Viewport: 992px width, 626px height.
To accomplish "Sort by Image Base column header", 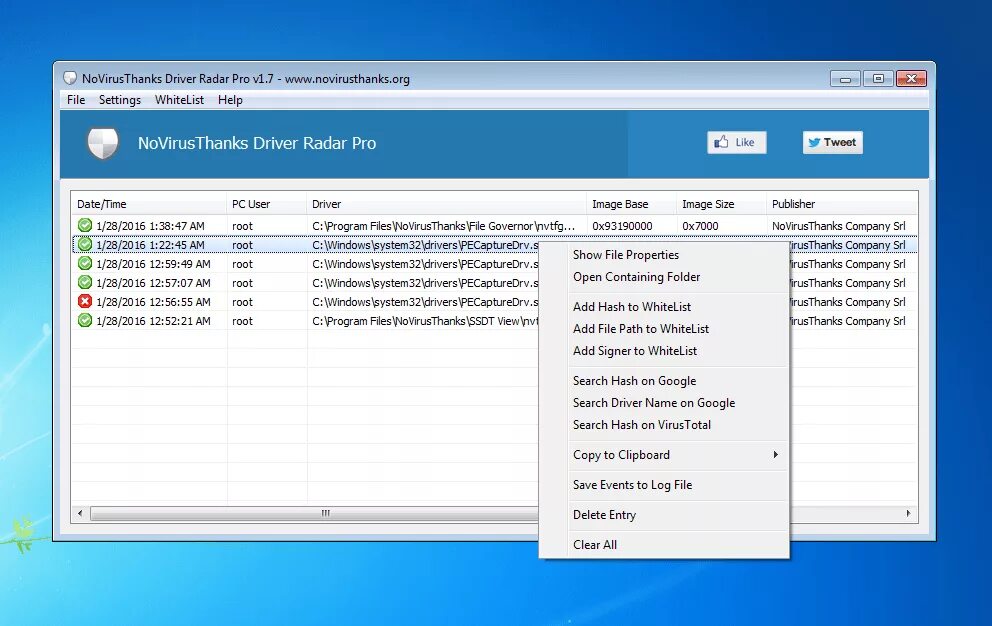I will 631,204.
